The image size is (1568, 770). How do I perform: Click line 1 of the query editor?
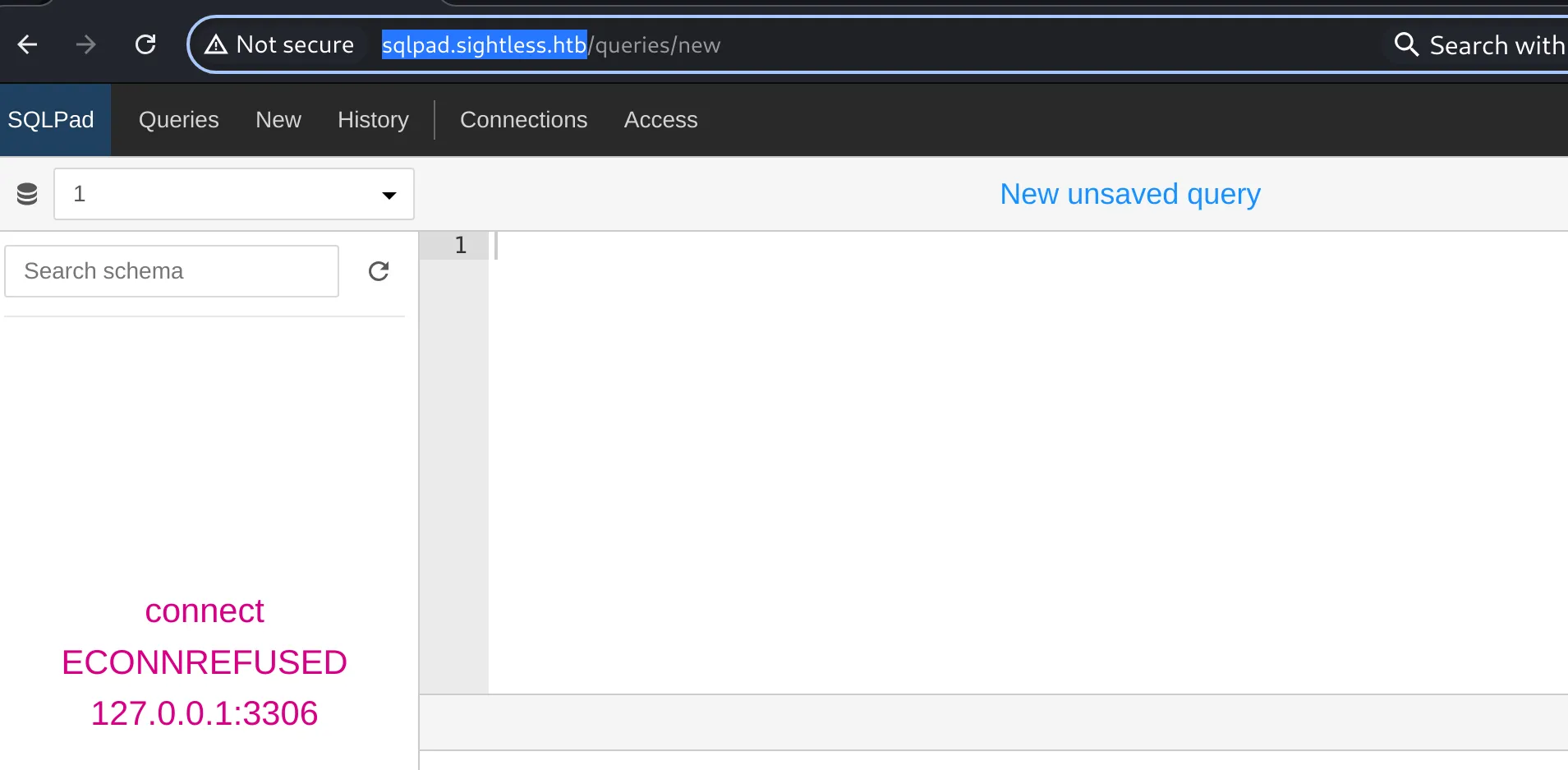click(1027, 246)
